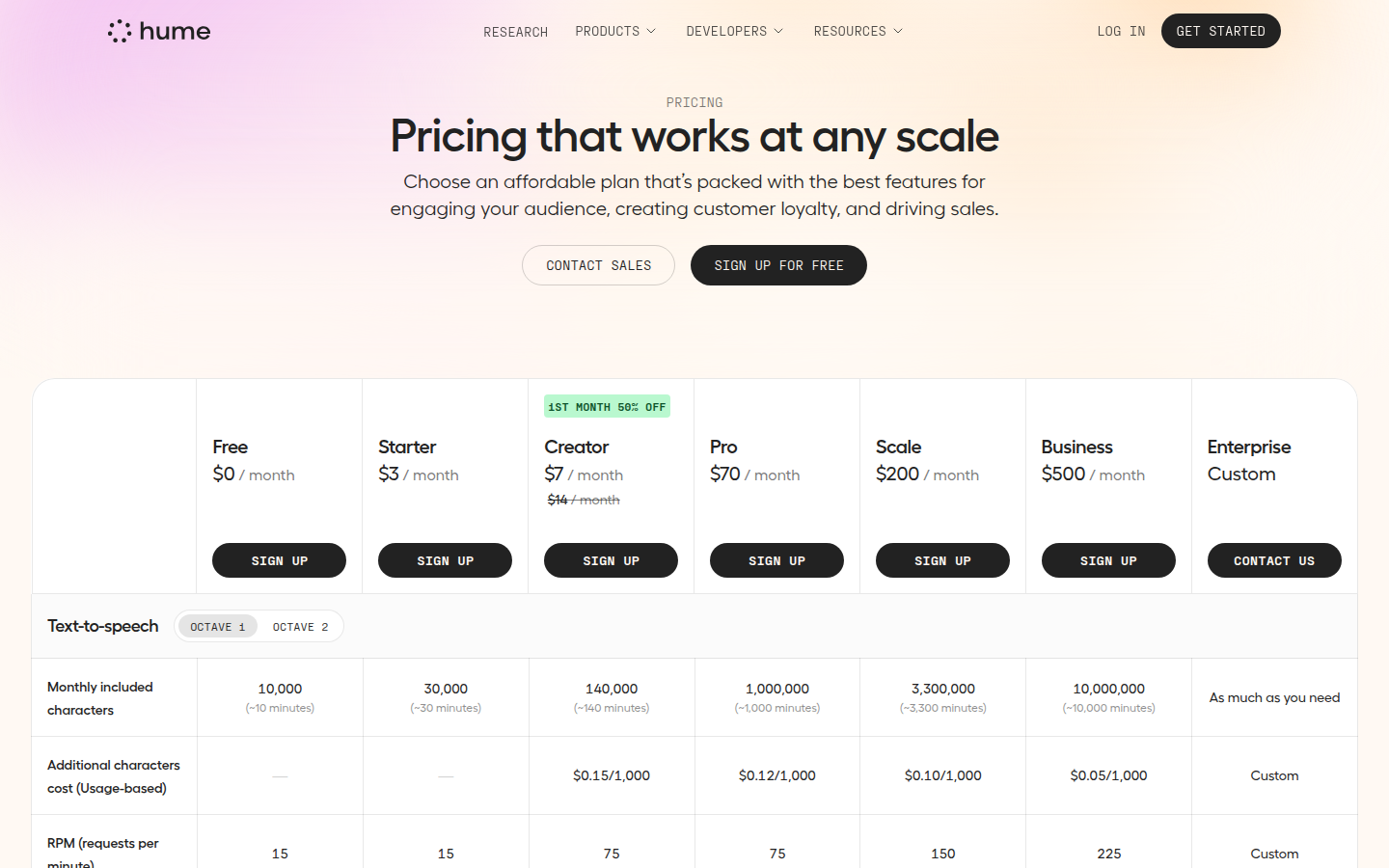The height and width of the screenshot is (868, 1389).
Task: Sign up for the Business plan
Action: pos(1108,560)
